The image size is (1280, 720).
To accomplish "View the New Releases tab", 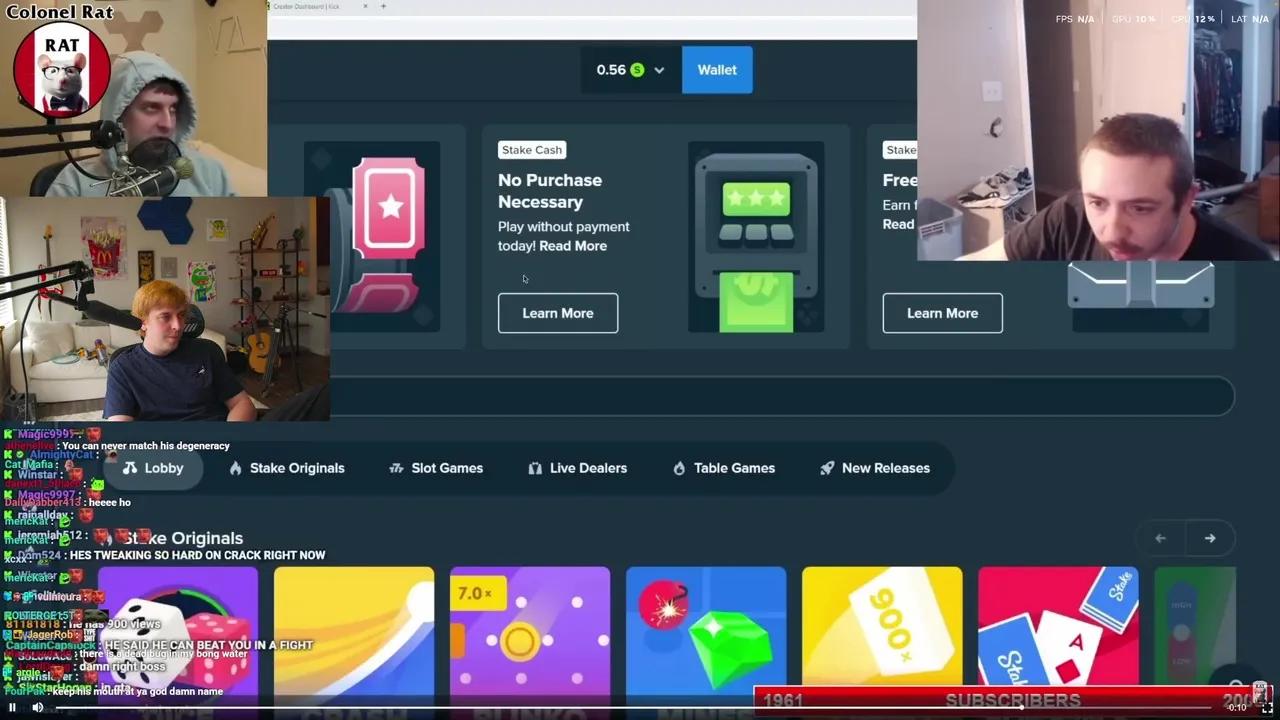I will tap(875, 468).
